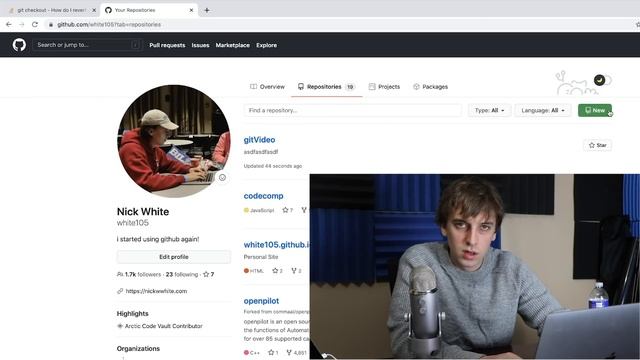Click the address bar URL
The width and height of the screenshot is (640, 360).
[109, 24]
